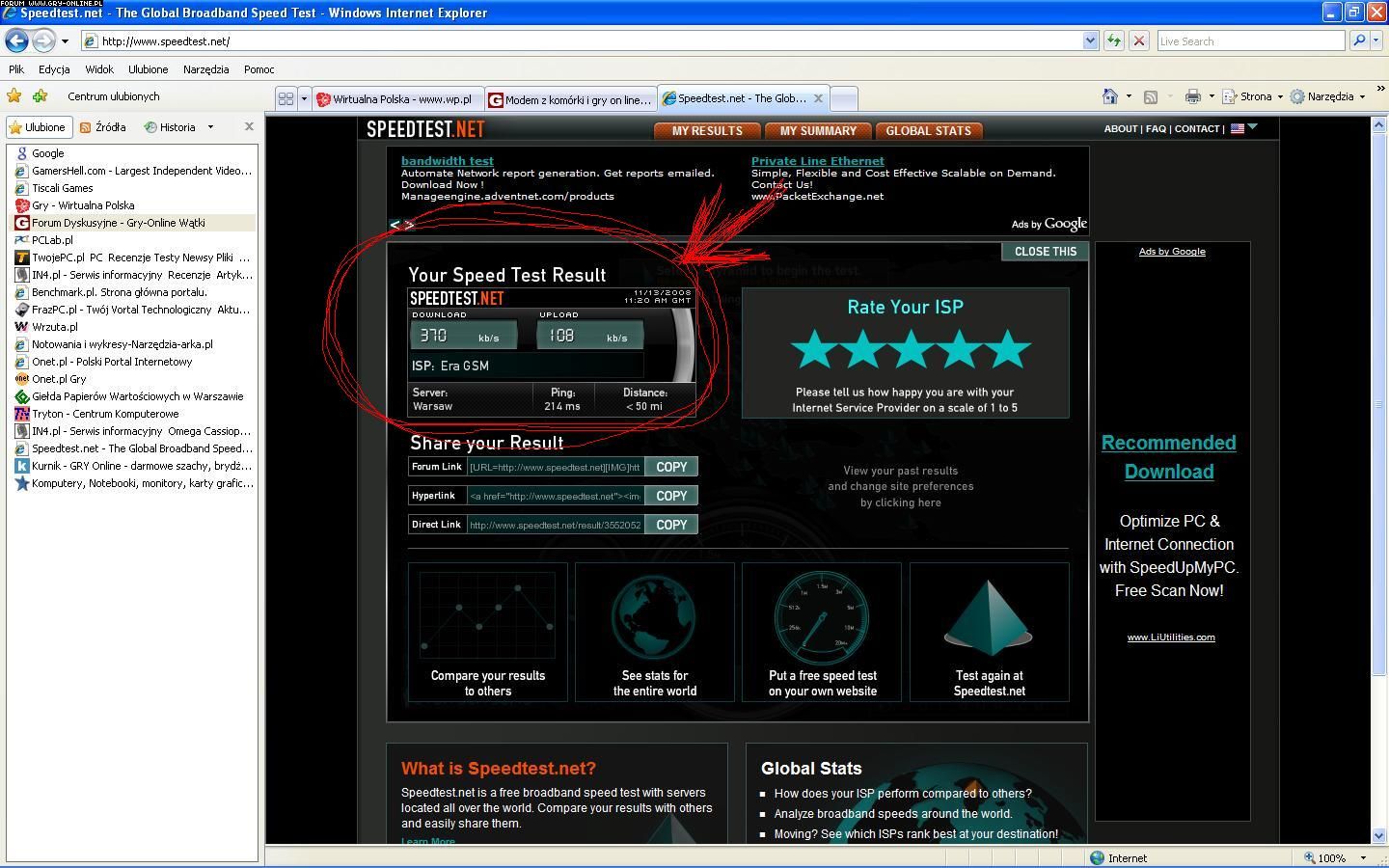Close the favorites side panel
The height and width of the screenshot is (868, 1389).
click(249, 126)
